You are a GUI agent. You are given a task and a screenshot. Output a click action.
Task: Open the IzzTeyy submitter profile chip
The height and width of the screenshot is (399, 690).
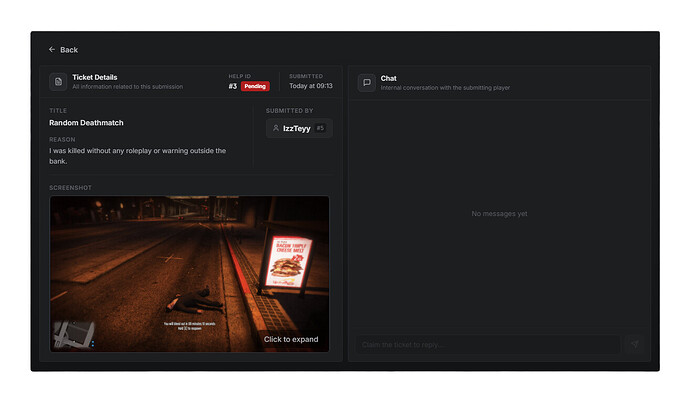299,128
